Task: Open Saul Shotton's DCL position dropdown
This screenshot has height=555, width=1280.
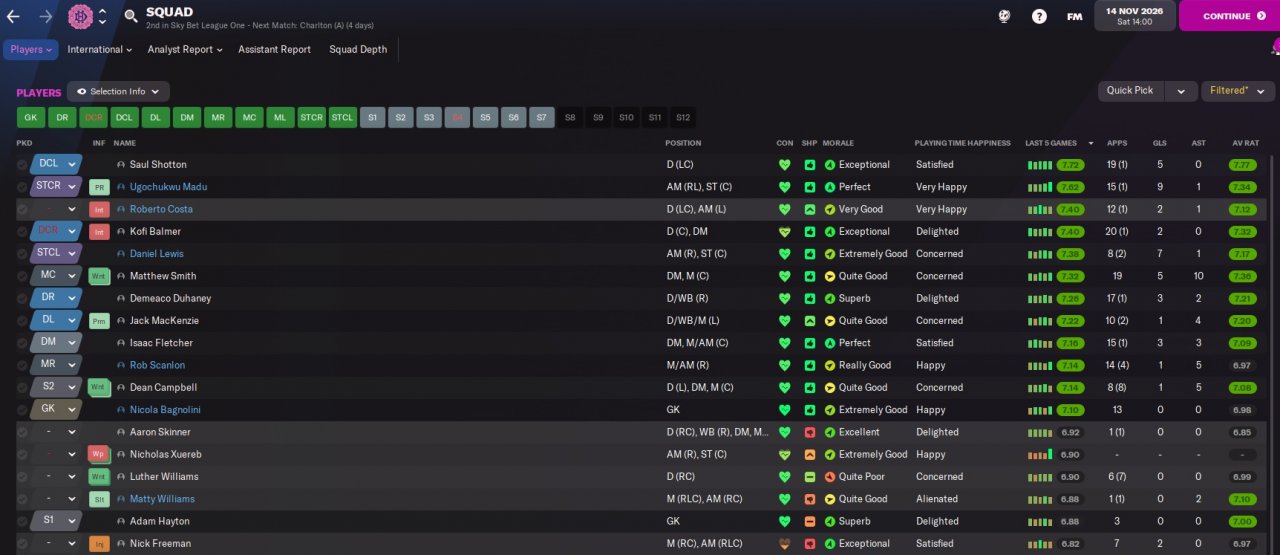Action: point(56,164)
